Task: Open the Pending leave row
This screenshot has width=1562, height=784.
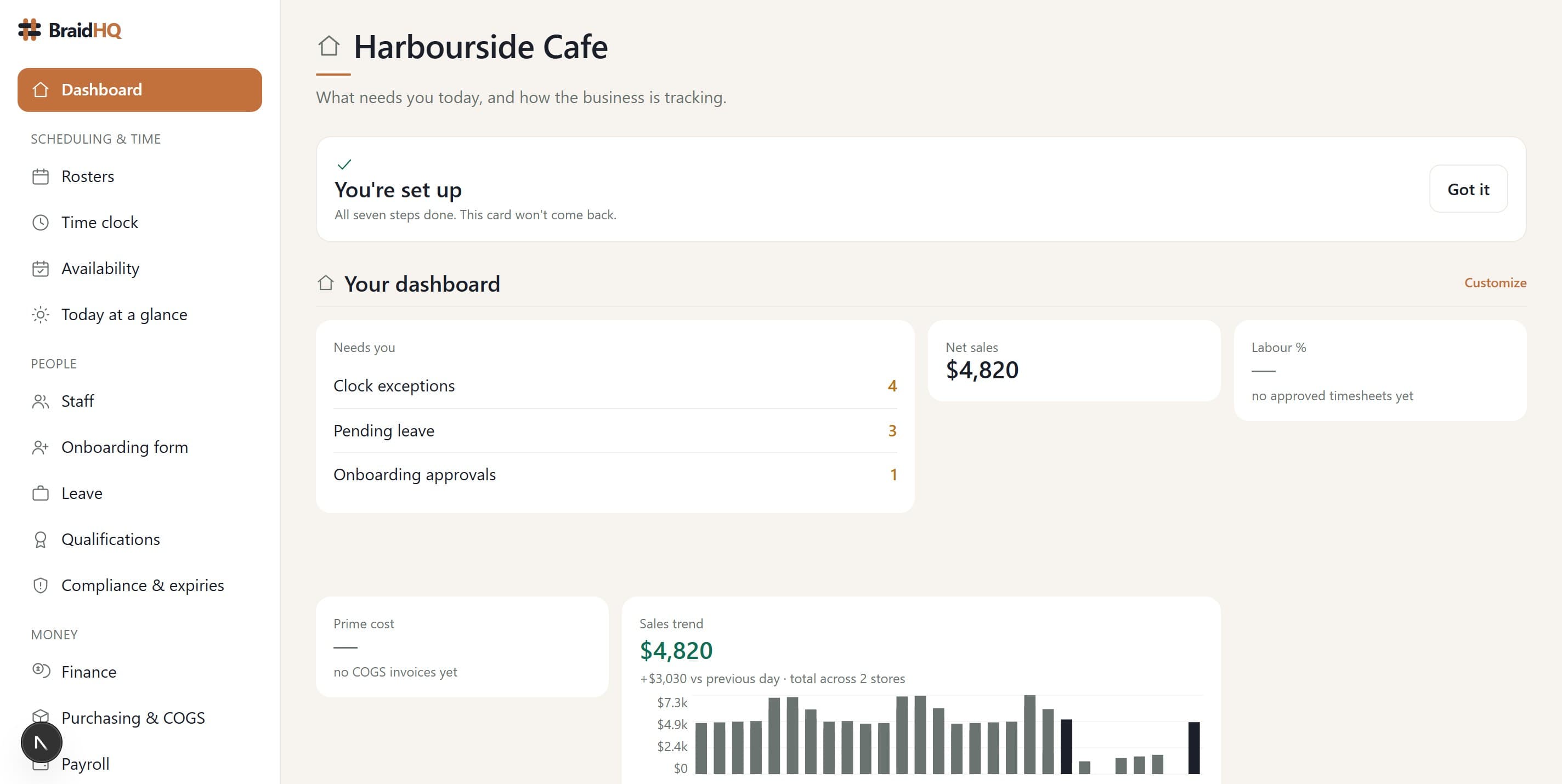Action: (615, 430)
